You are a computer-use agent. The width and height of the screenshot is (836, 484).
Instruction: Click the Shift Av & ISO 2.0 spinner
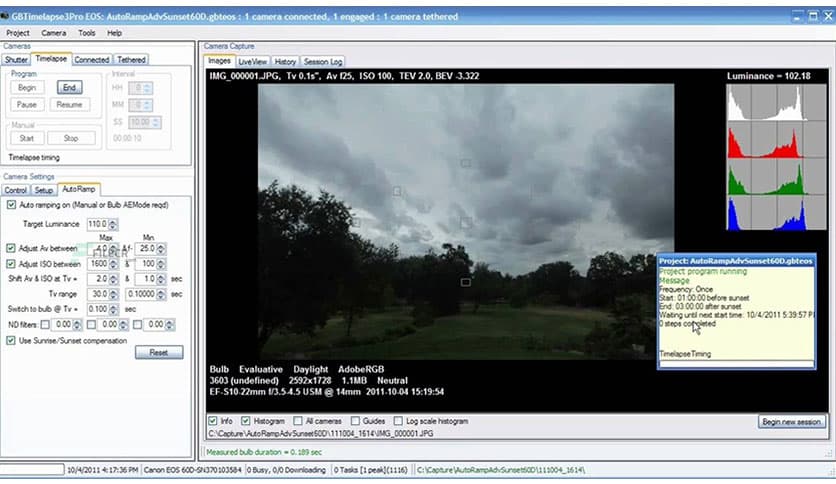[x=113, y=279]
